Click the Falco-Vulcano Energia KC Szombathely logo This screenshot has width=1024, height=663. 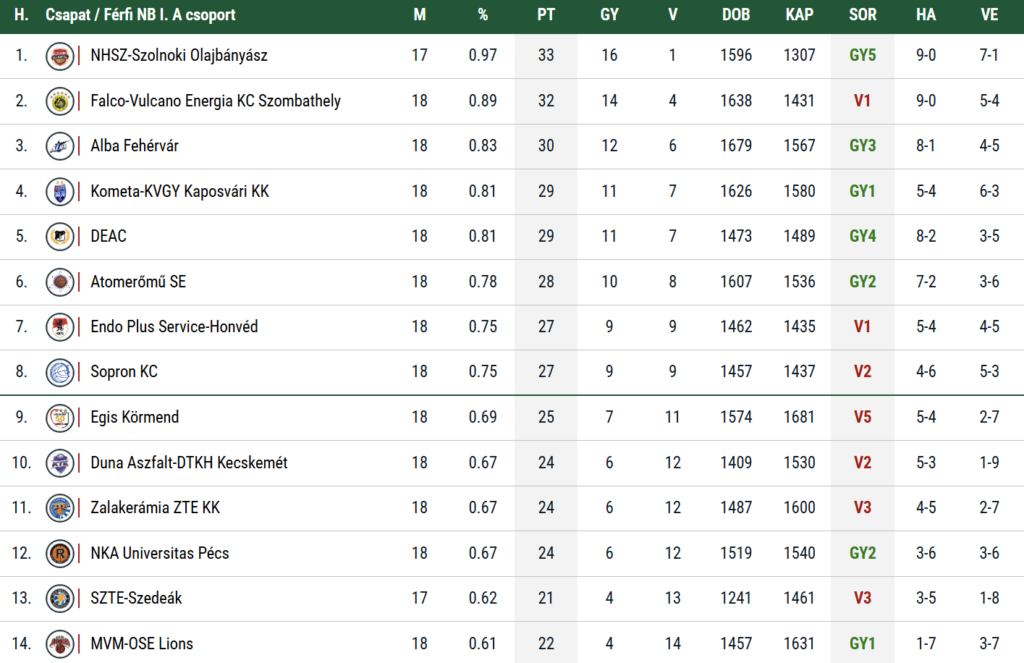pos(60,101)
